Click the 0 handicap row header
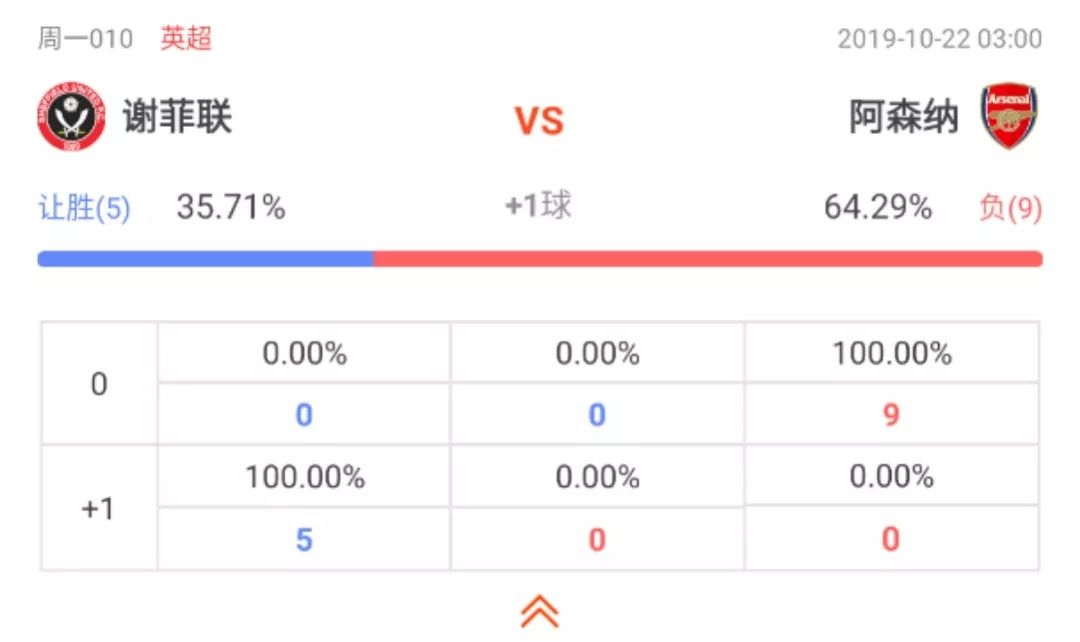The width and height of the screenshot is (1080, 642). [99, 384]
